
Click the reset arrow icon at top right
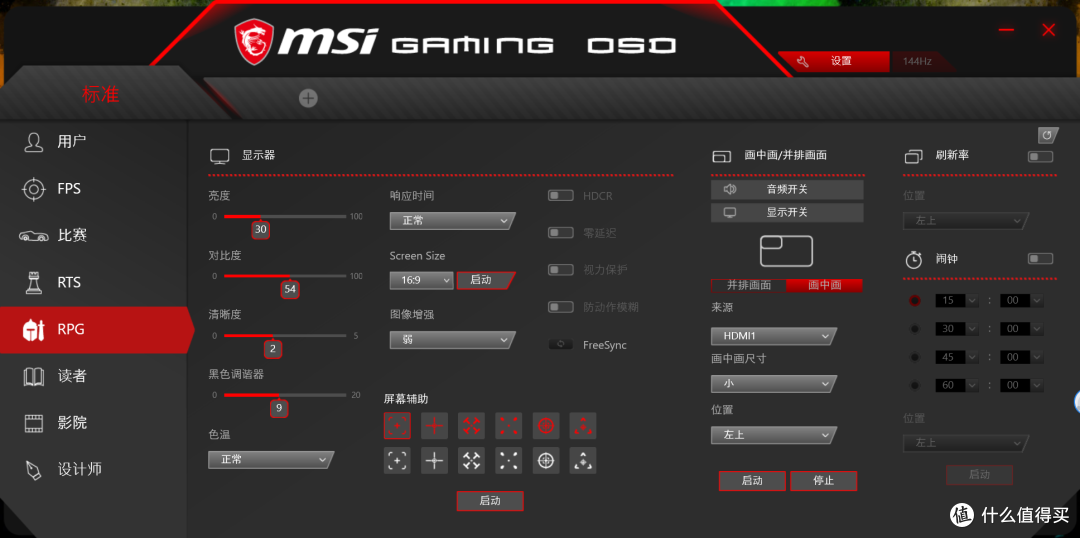(1048, 135)
